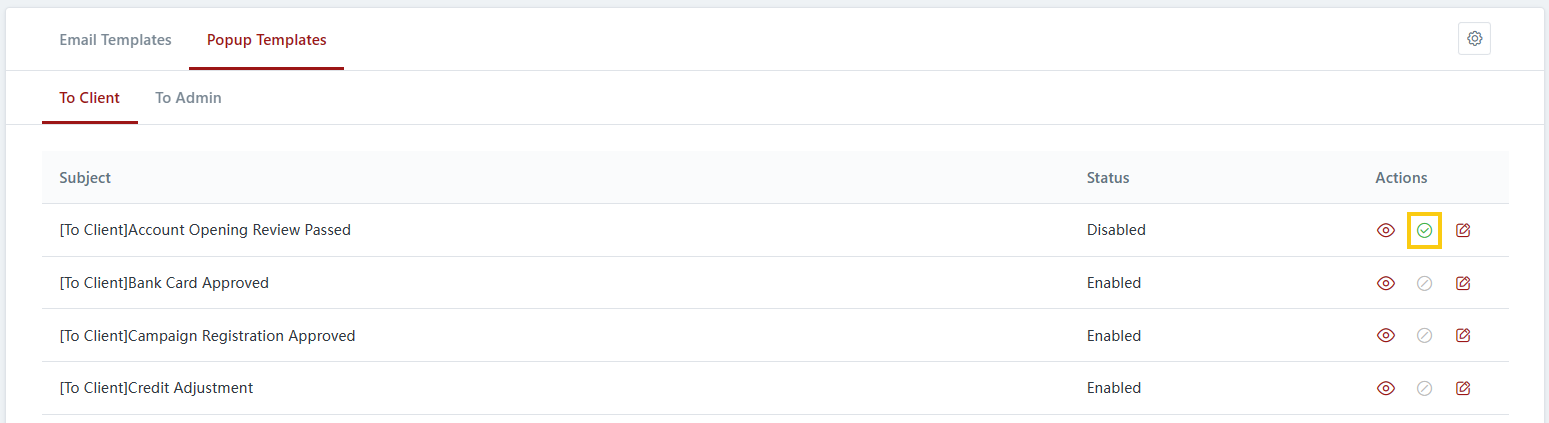Screen dimensions: 1549x423
Task: Edit Campaign Registration Approved template
Action: coord(1463,336)
